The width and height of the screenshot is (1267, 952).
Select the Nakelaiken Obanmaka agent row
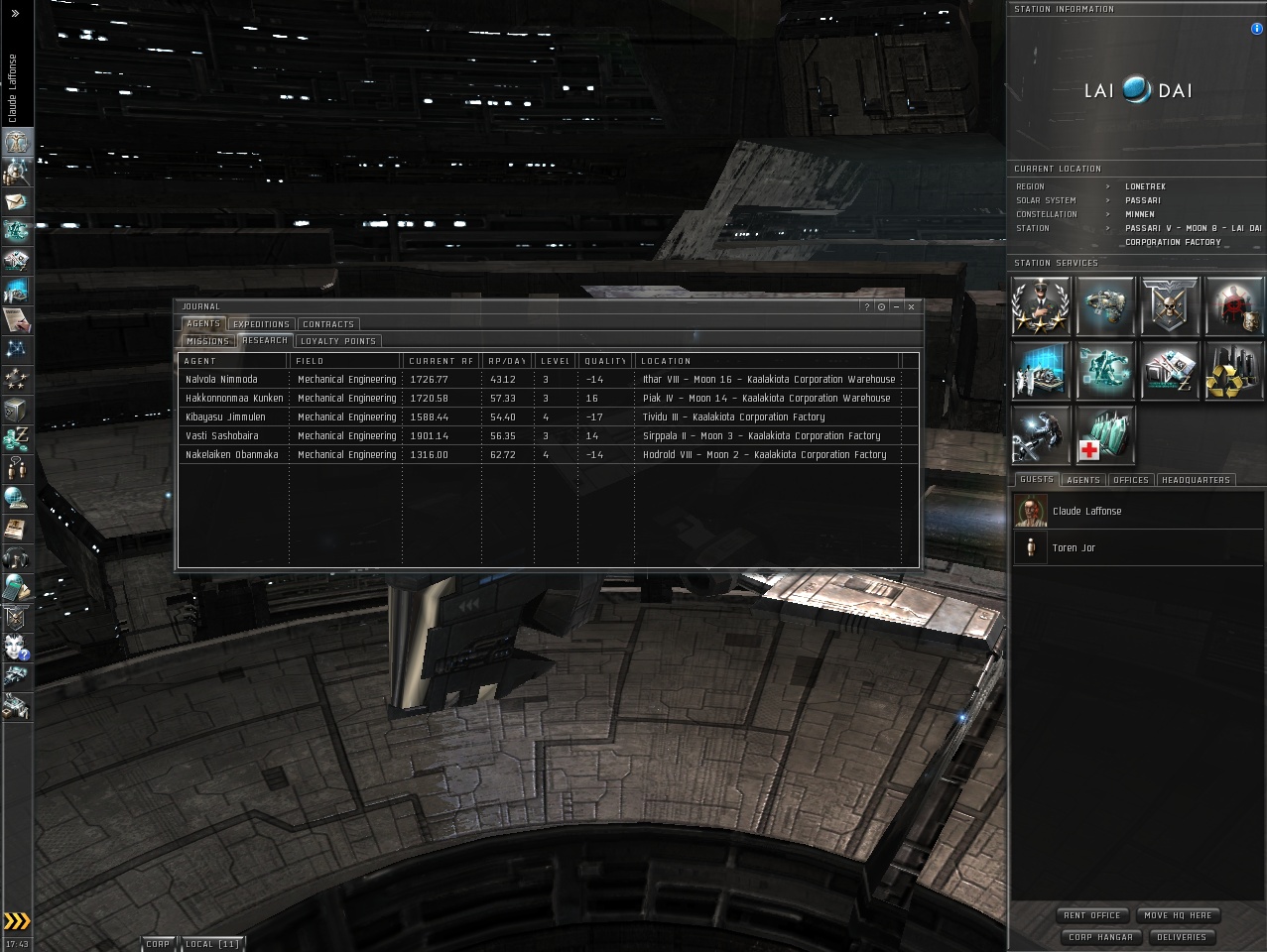pos(548,454)
